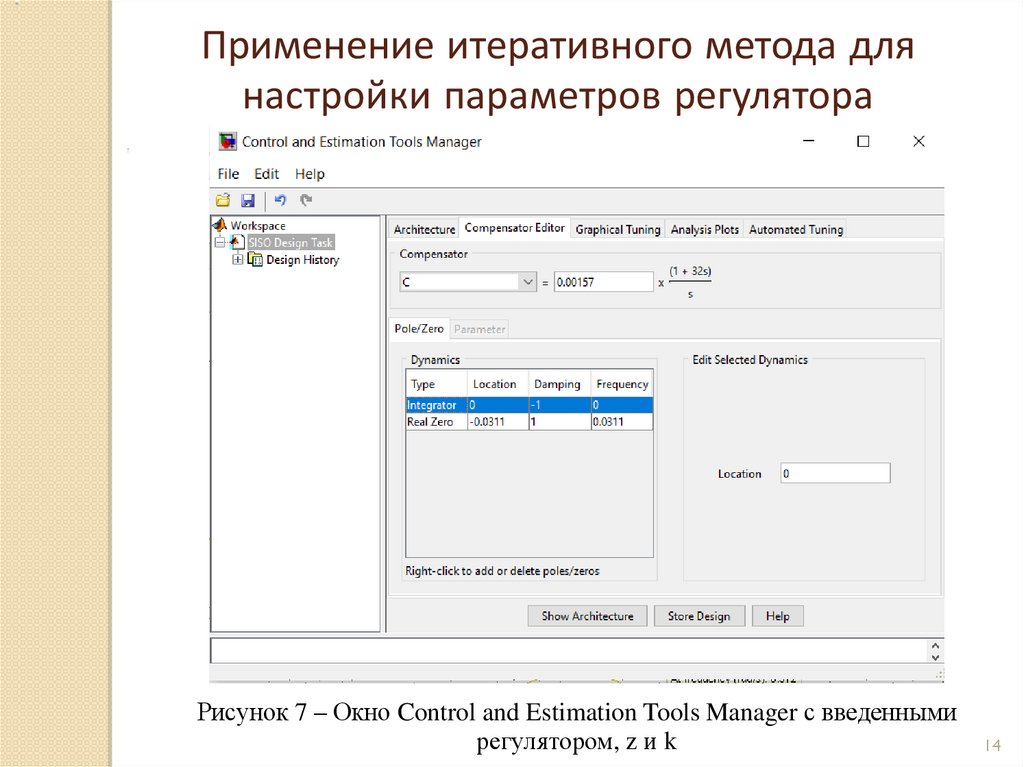The width and height of the screenshot is (1024, 767).
Task: Switch to the Graphical Tuning tab
Action: click(x=618, y=230)
